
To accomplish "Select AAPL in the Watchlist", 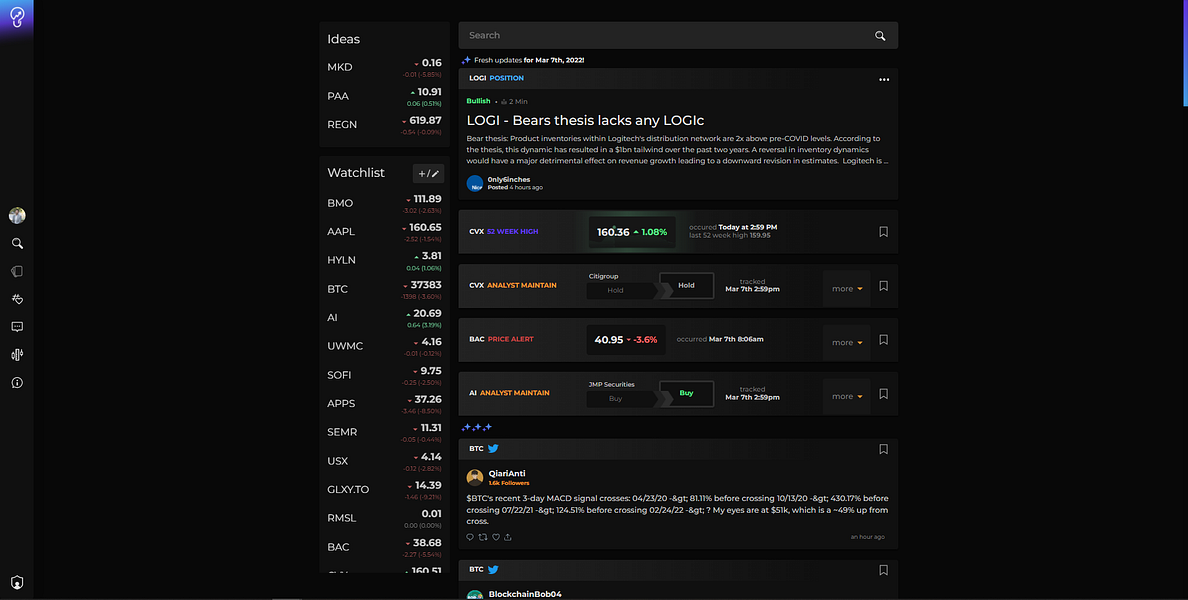I will point(384,232).
